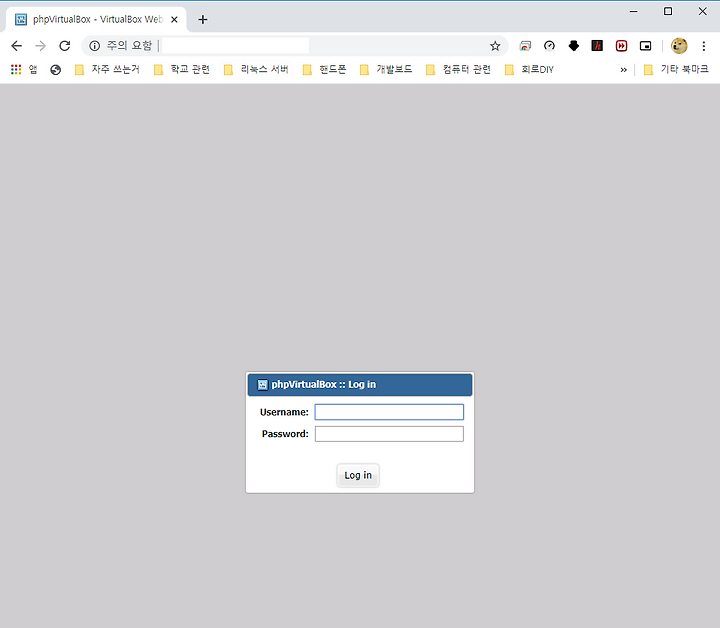This screenshot has width=720, height=628.
Task: Open the 회로DIY bookmark folder
Action: (529, 69)
